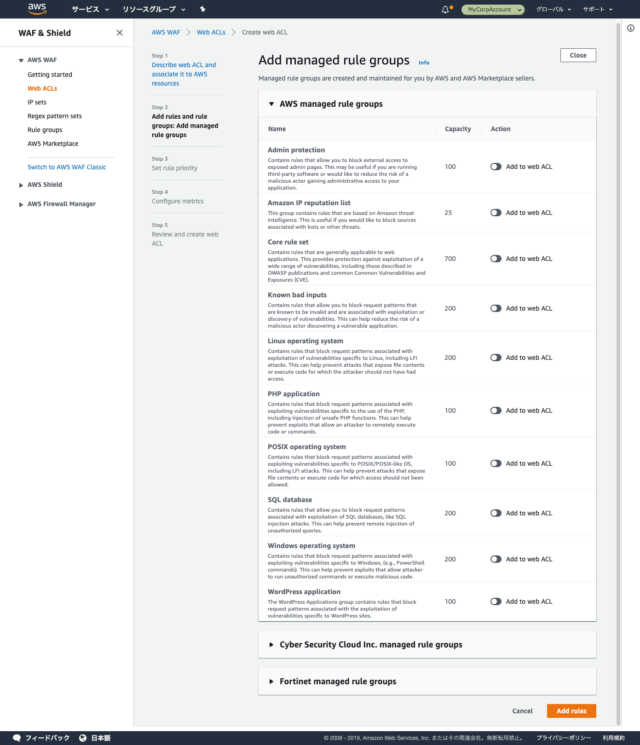The image size is (640, 745).
Task: Click the globe language icon
Action: [83, 737]
